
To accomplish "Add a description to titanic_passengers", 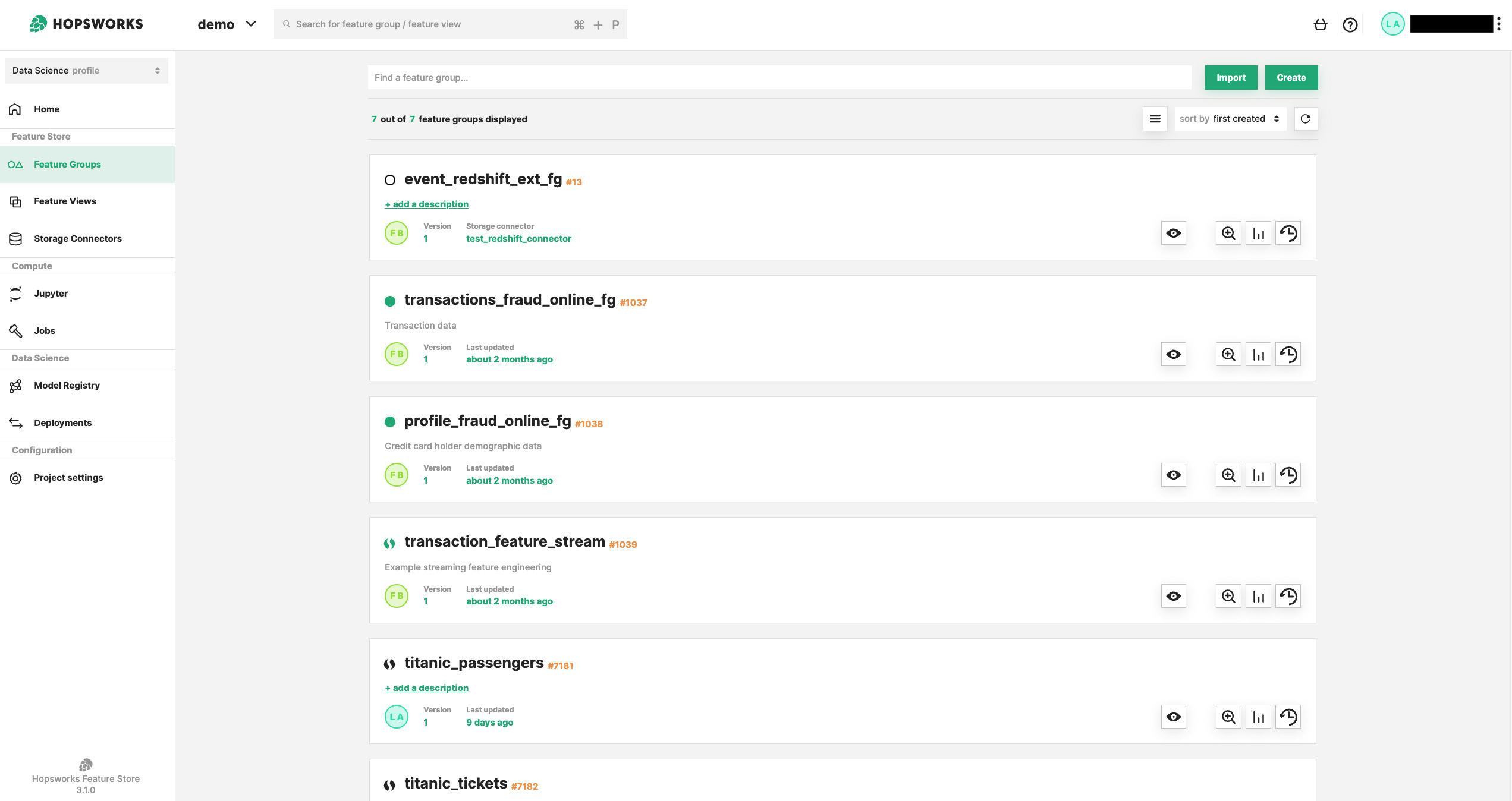I will pos(426,688).
